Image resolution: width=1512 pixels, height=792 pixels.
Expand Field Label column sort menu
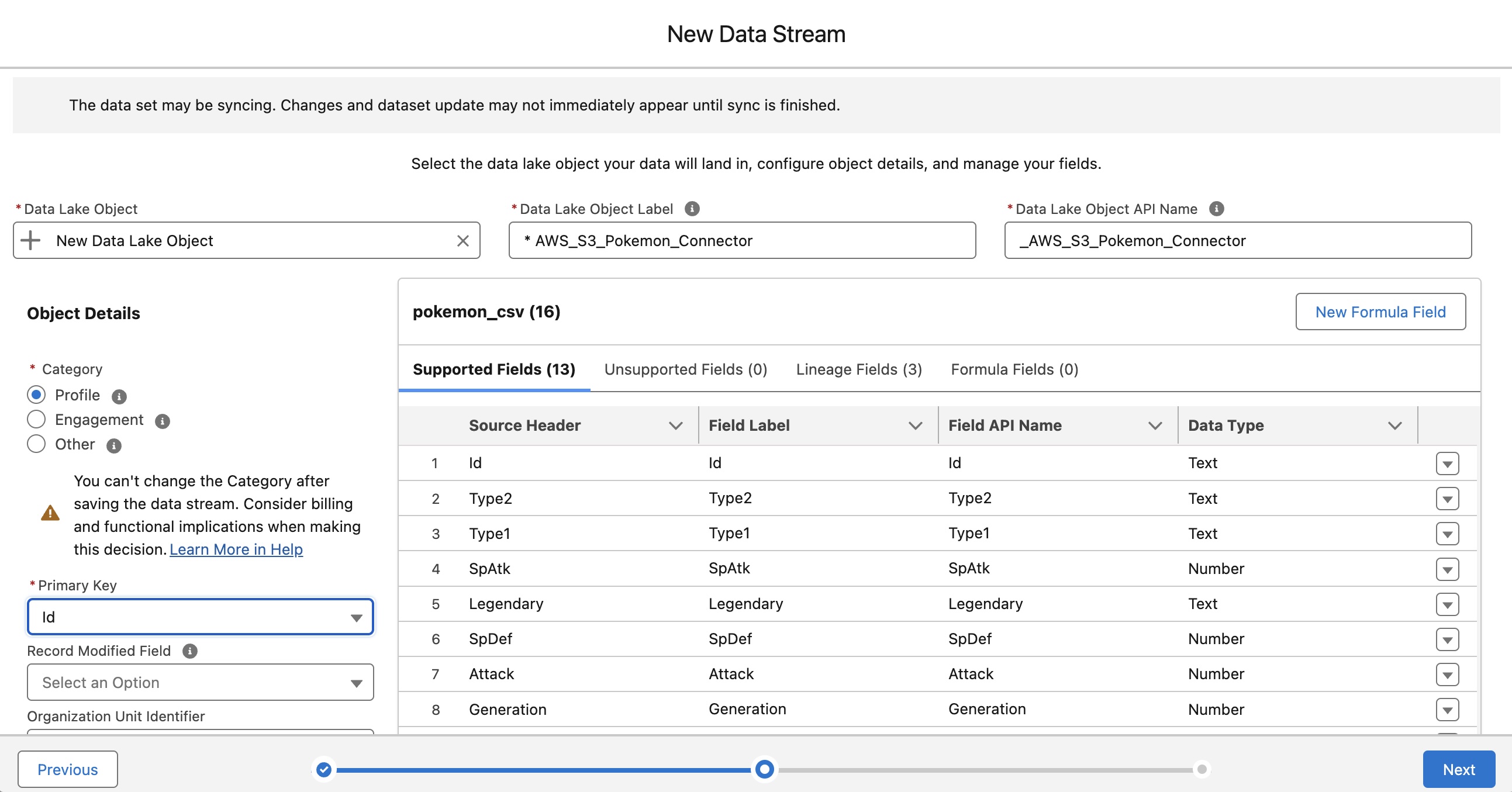(915, 426)
